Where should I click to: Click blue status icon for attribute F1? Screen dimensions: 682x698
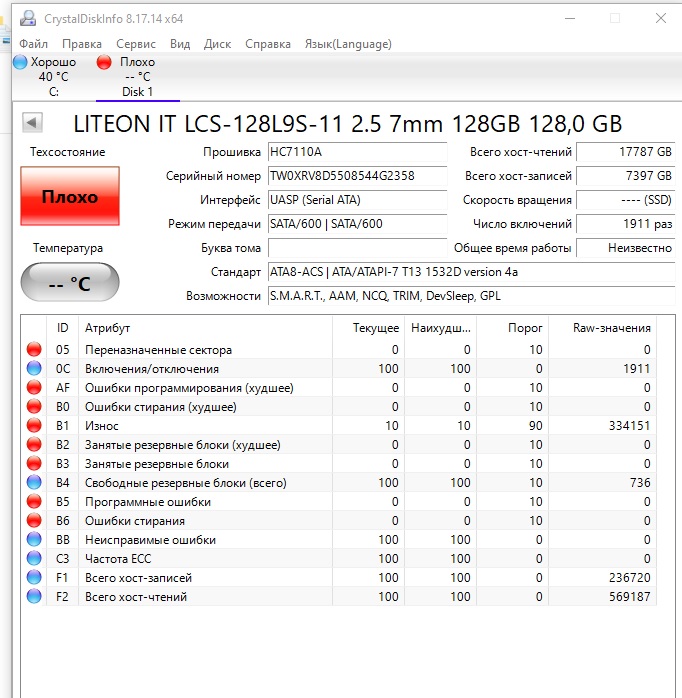click(x=34, y=577)
